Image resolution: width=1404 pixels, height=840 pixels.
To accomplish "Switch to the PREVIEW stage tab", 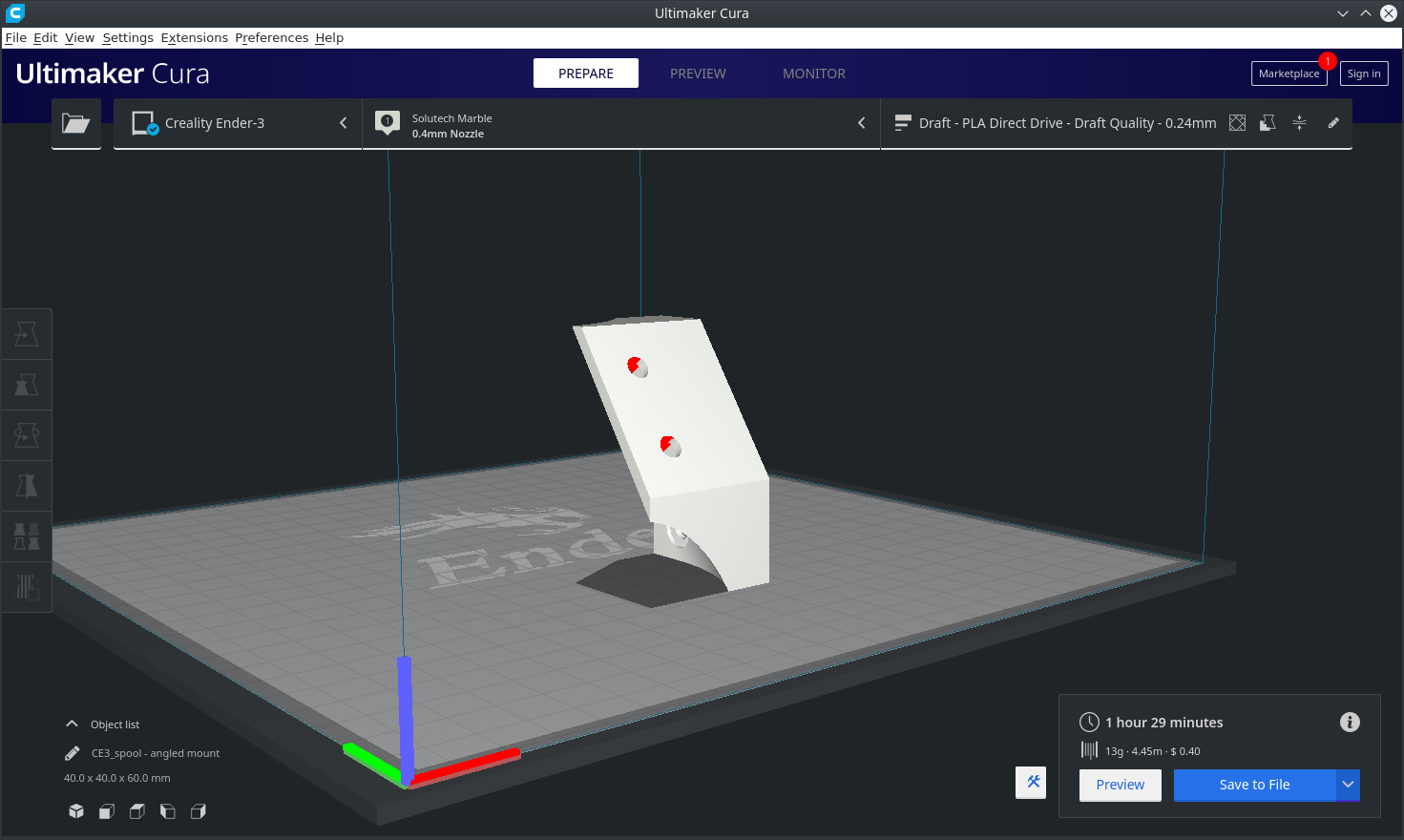I will tap(698, 73).
